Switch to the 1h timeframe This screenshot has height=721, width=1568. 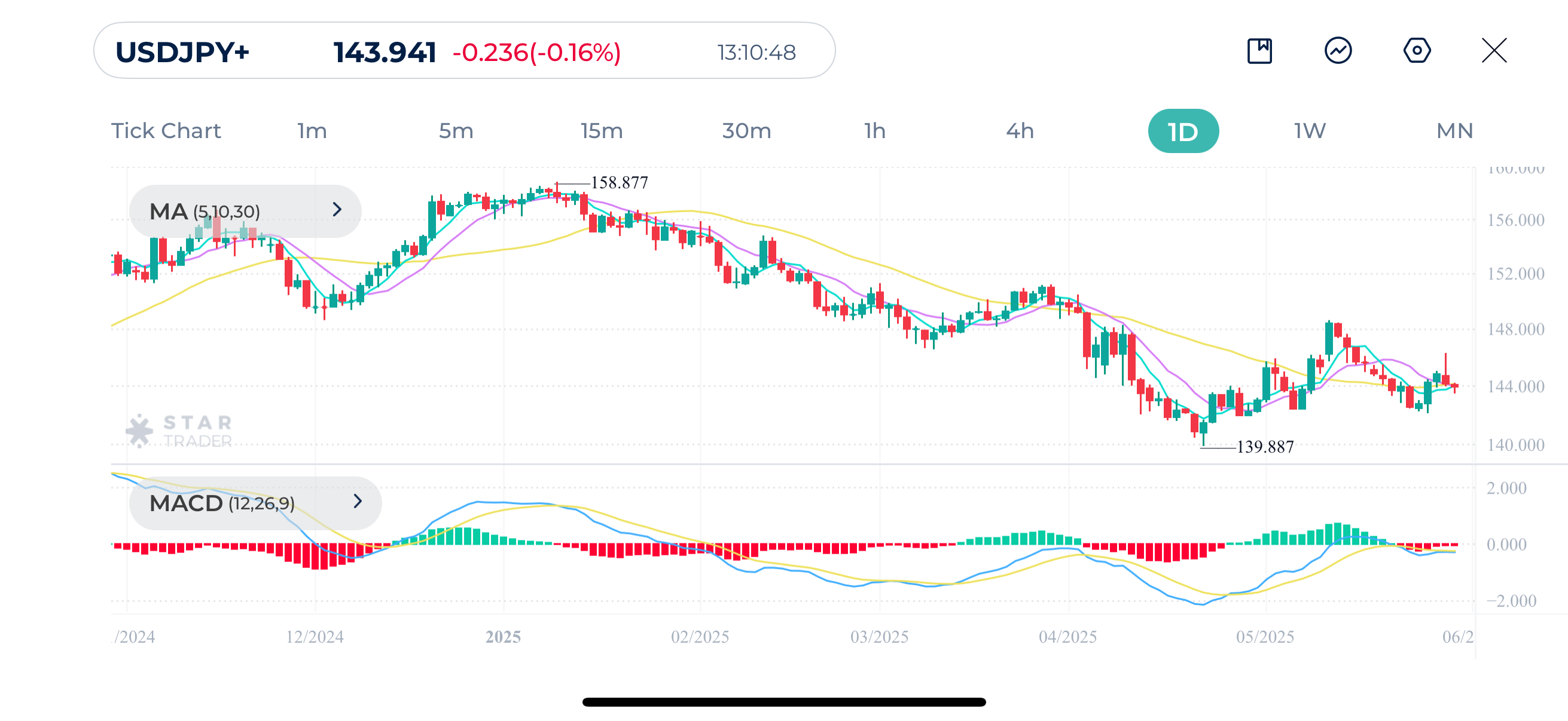tap(874, 130)
